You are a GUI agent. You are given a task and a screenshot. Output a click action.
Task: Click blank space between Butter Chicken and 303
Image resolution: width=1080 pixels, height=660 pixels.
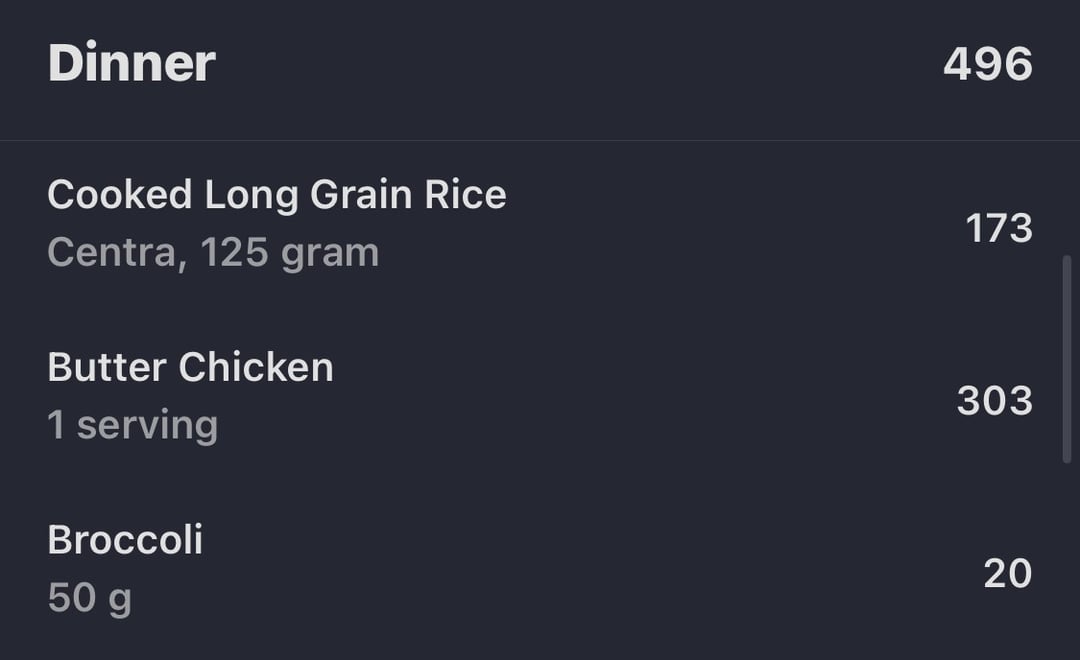(640, 398)
